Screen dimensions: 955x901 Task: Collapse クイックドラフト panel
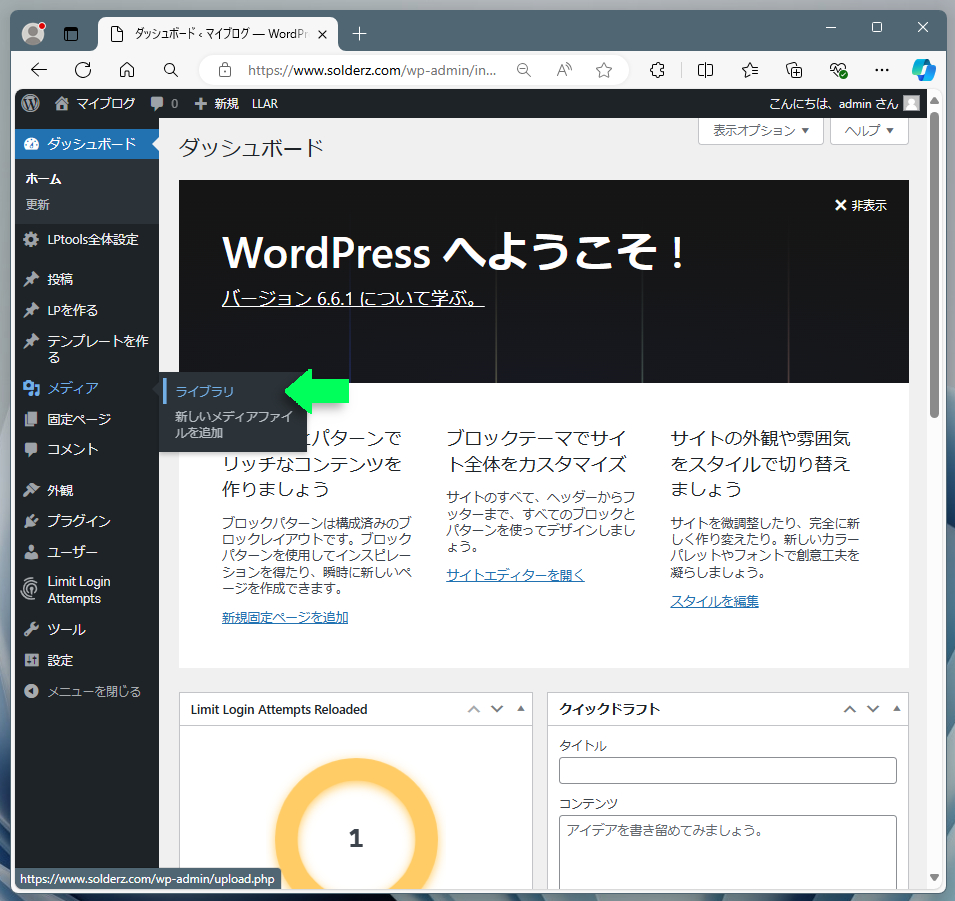[x=897, y=708]
